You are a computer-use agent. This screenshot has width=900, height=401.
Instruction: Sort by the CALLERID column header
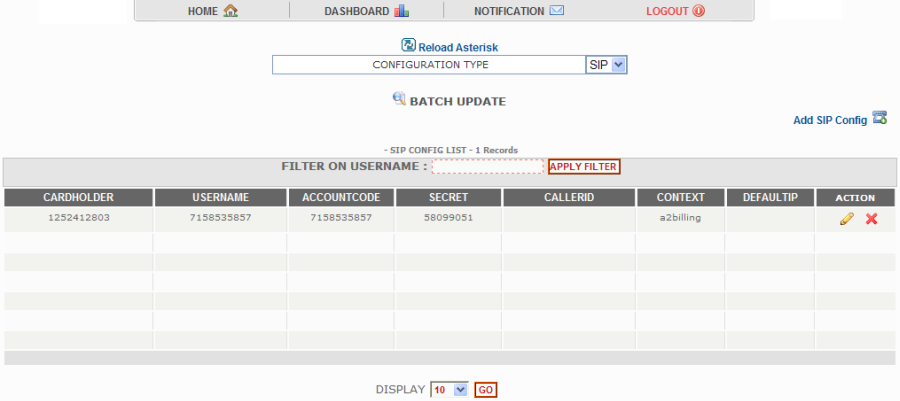569,197
